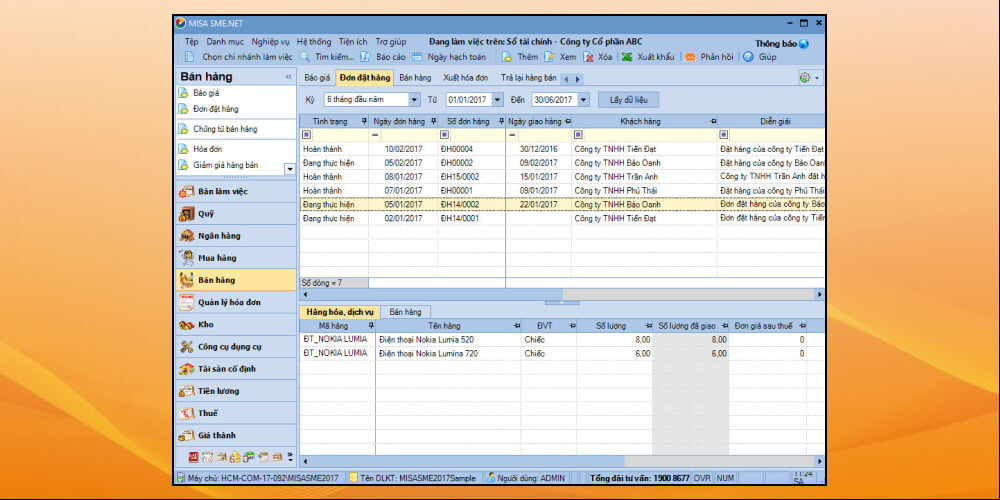Open the Đến date picker dropdown
The height and width of the screenshot is (500, 1000).
[x=584, y=100]
